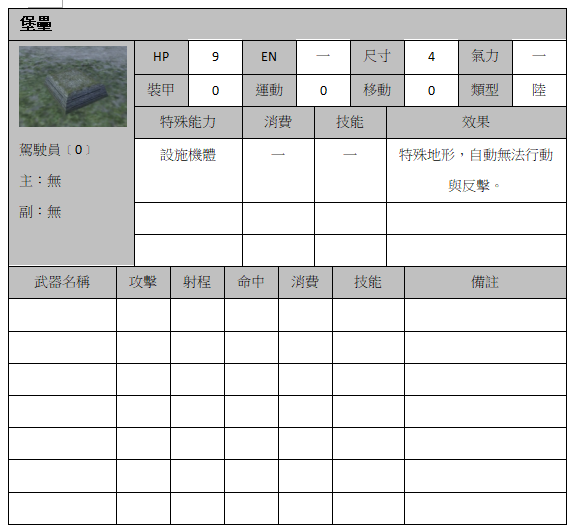Image resolution: width=575 pixels, height=532 pixels.
Task: Select the 陸 type value
Action: pyautogui.click(x=539, y=91)
